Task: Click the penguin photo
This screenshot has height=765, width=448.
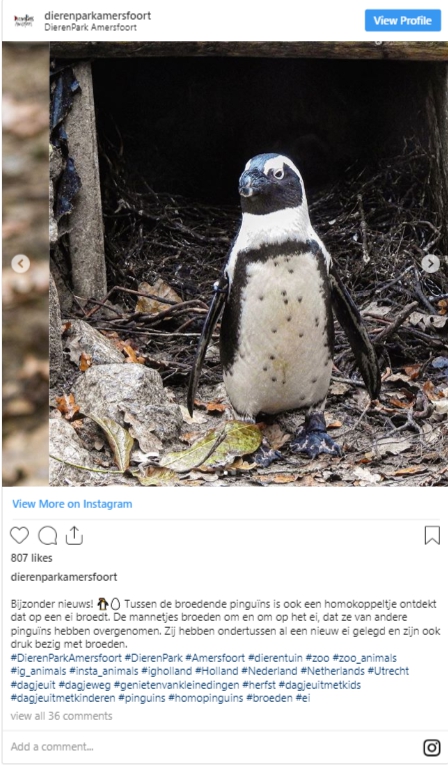Action: point(248,263)
